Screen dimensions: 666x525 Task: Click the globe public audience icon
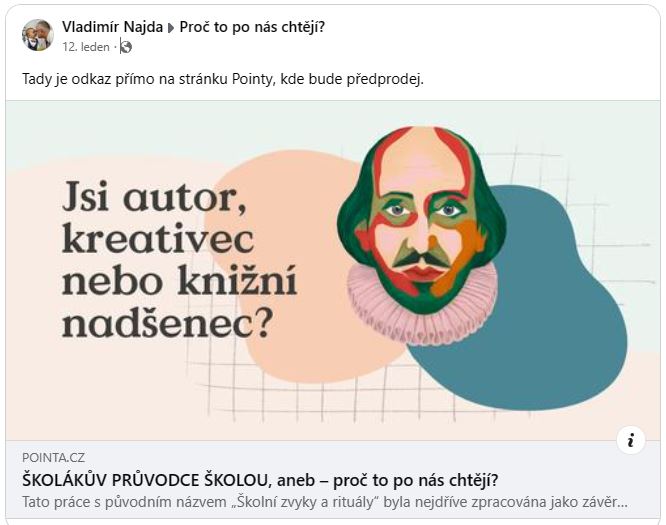click(x=126, y=47)
